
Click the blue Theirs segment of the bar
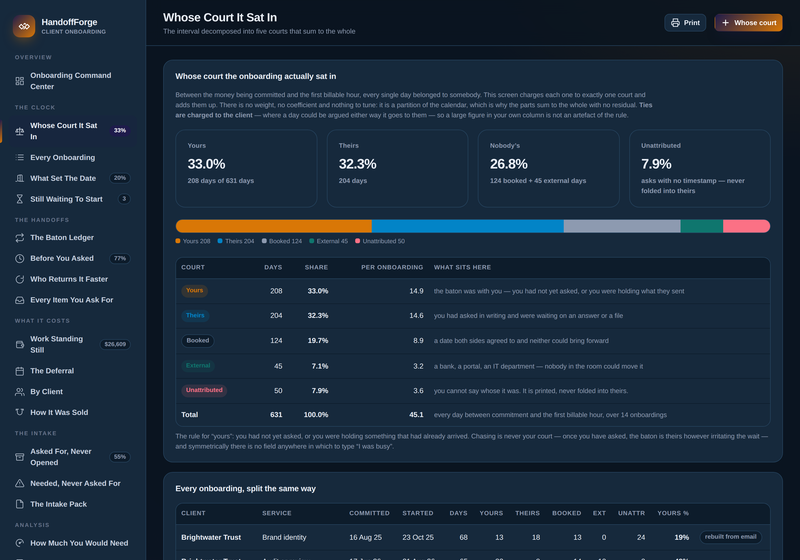pyautogui.click(x=468, y=226)
